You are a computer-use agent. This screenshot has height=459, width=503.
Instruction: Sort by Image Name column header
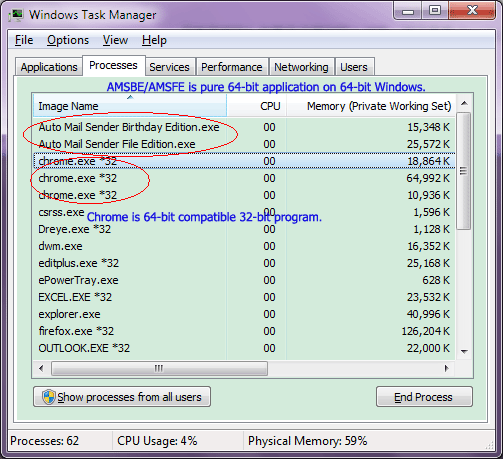point(130,106)
